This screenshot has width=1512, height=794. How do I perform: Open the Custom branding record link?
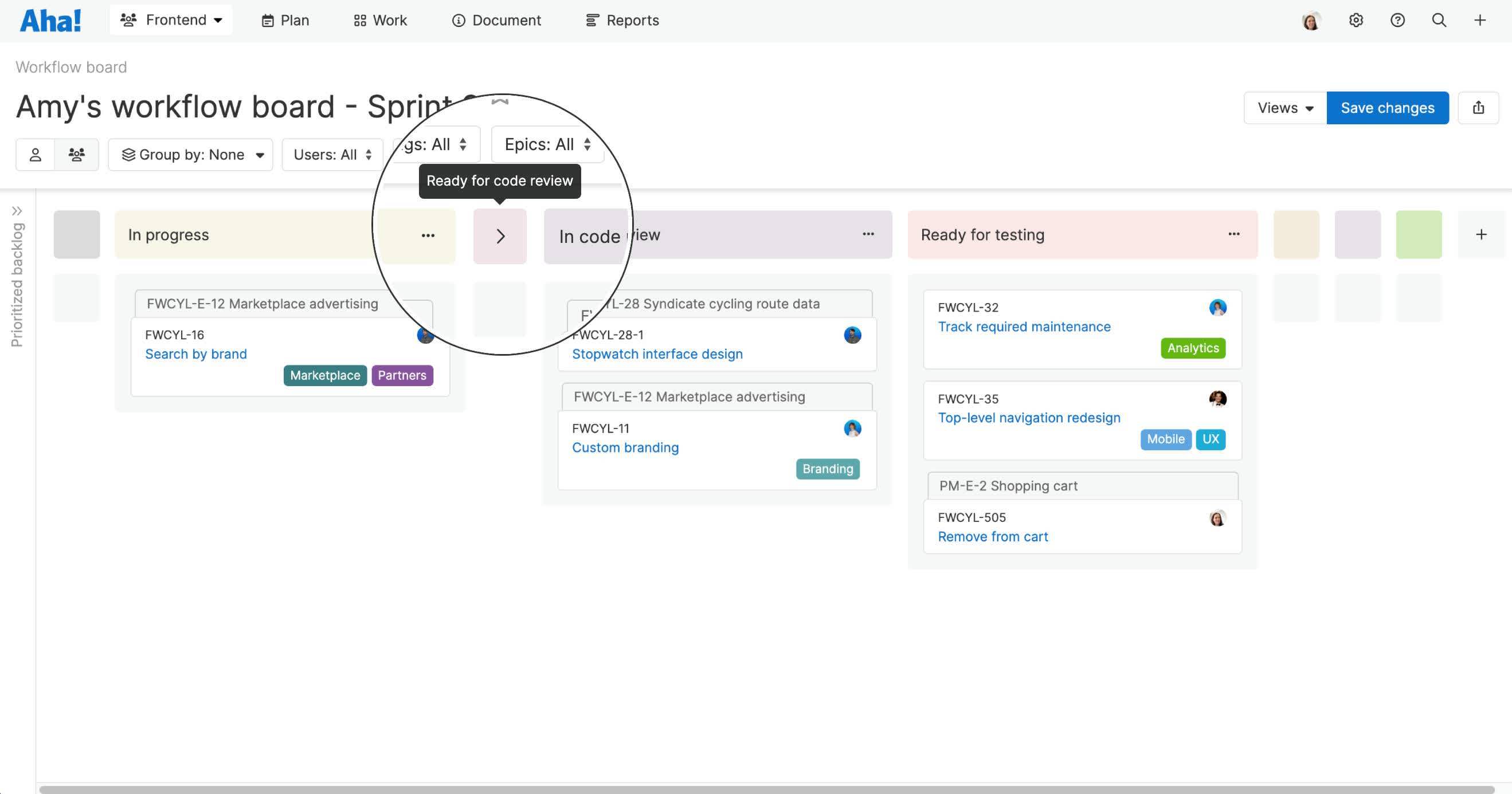pos(625,447)
